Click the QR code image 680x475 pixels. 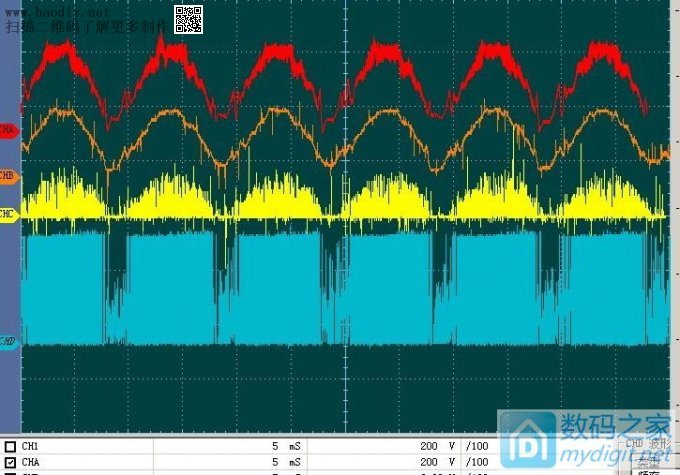coord(189,19)
